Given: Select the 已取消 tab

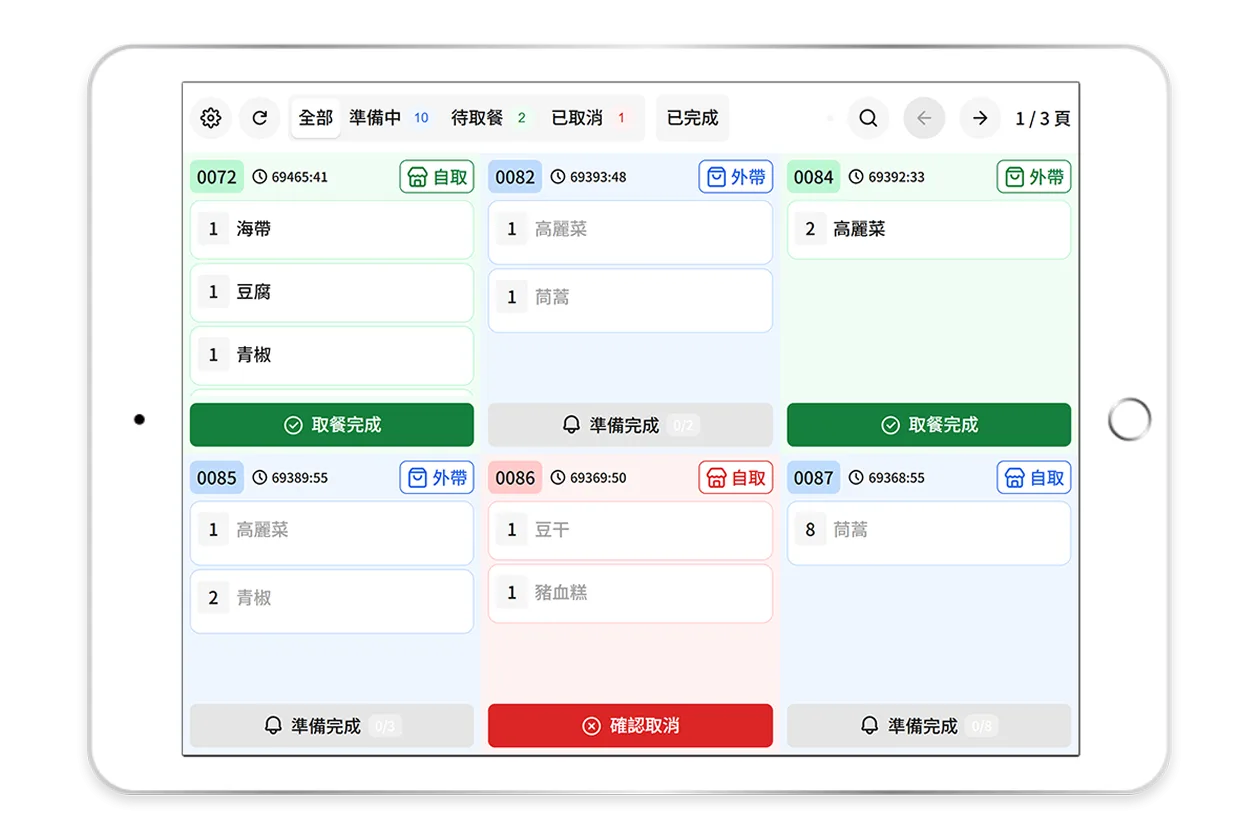Looking at the screenshot, I should (x=578, y=117).
